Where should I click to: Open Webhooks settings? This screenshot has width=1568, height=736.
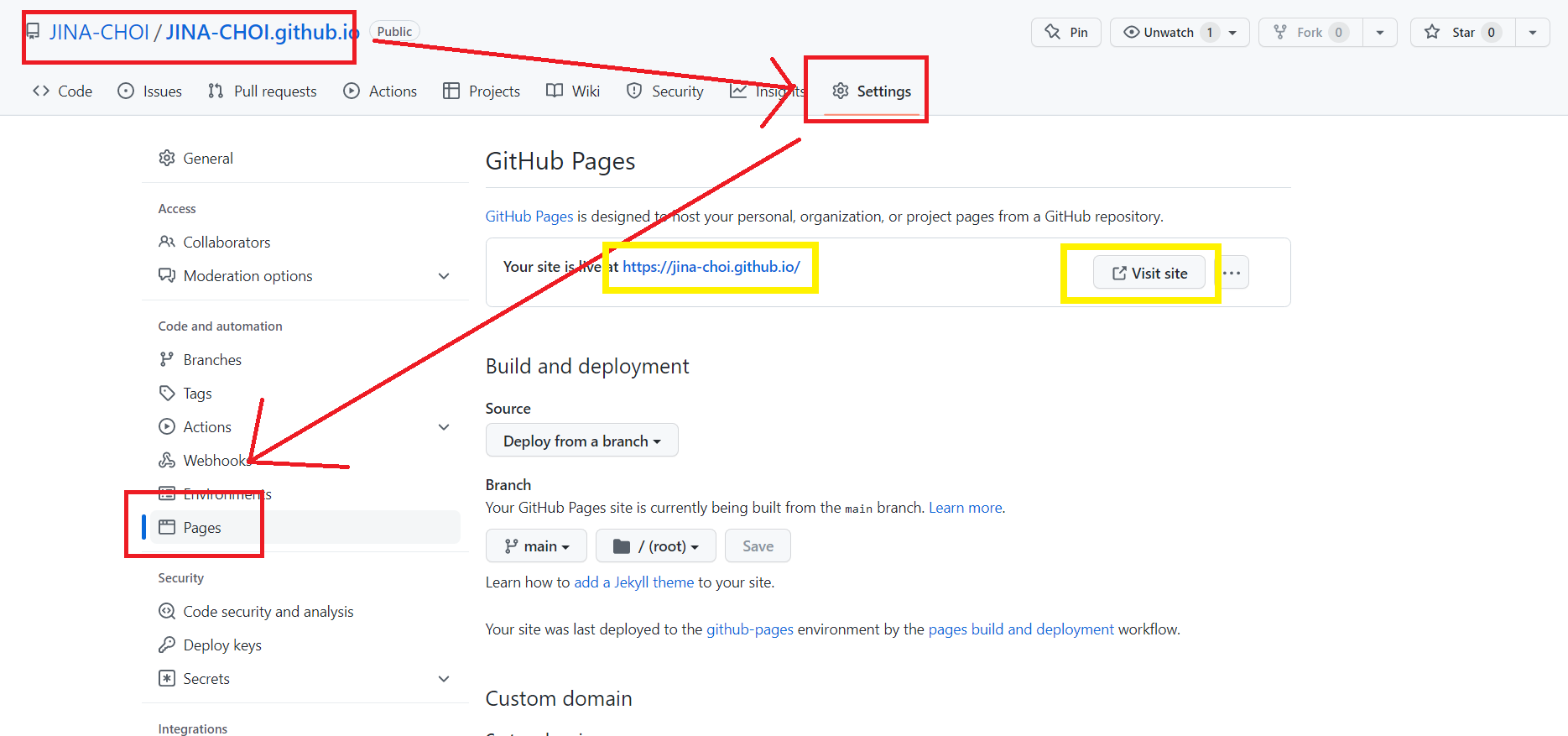[305, 460]
